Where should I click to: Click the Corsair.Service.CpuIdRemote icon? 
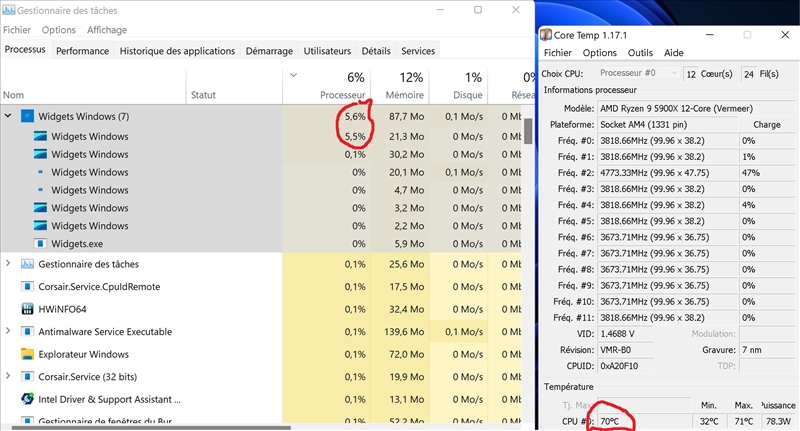click(x=27, y=287)
